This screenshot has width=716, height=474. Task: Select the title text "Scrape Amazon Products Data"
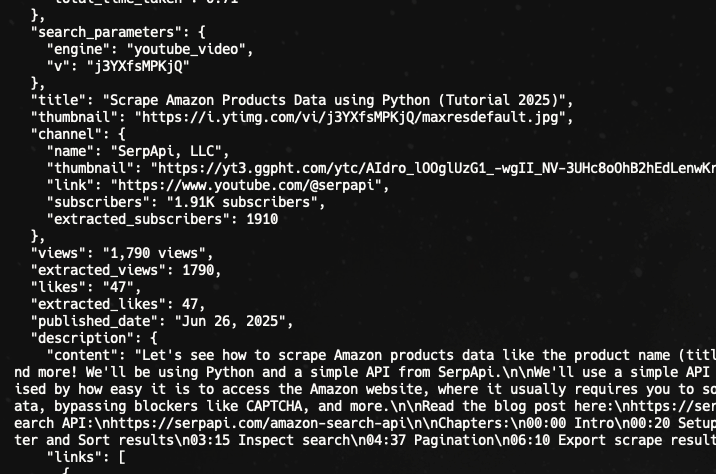click(218, 100)
